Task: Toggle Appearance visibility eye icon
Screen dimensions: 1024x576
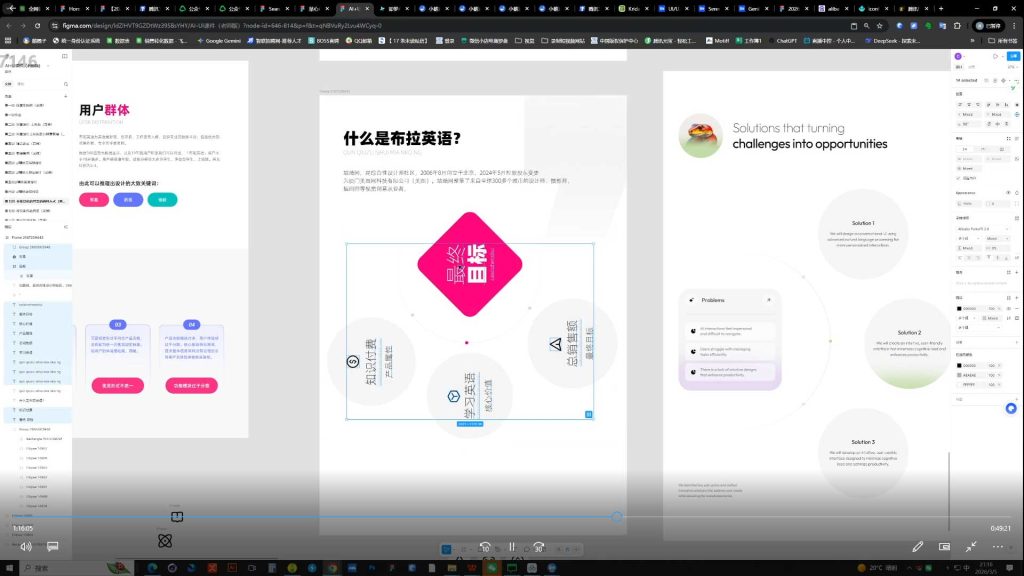Action: tap(1008, 193)
